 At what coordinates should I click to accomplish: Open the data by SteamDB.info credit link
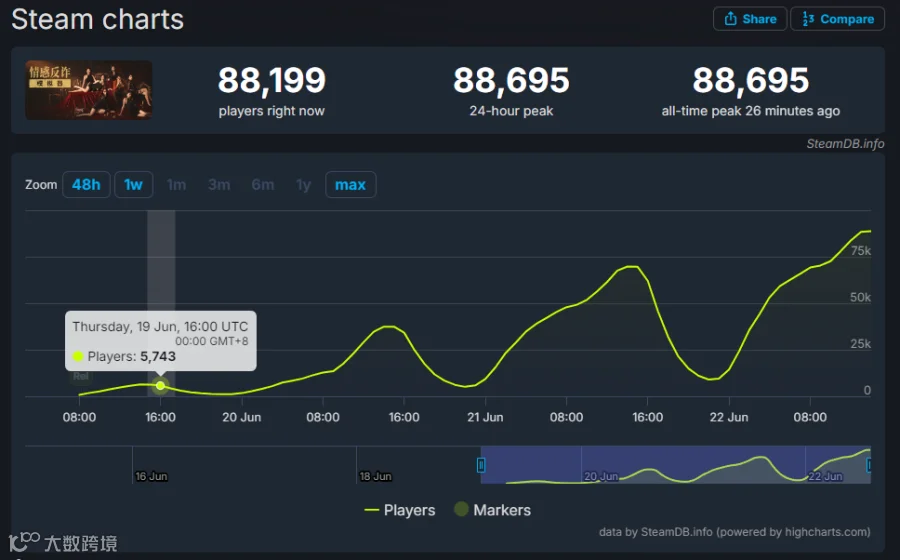[x=735, y=532]
